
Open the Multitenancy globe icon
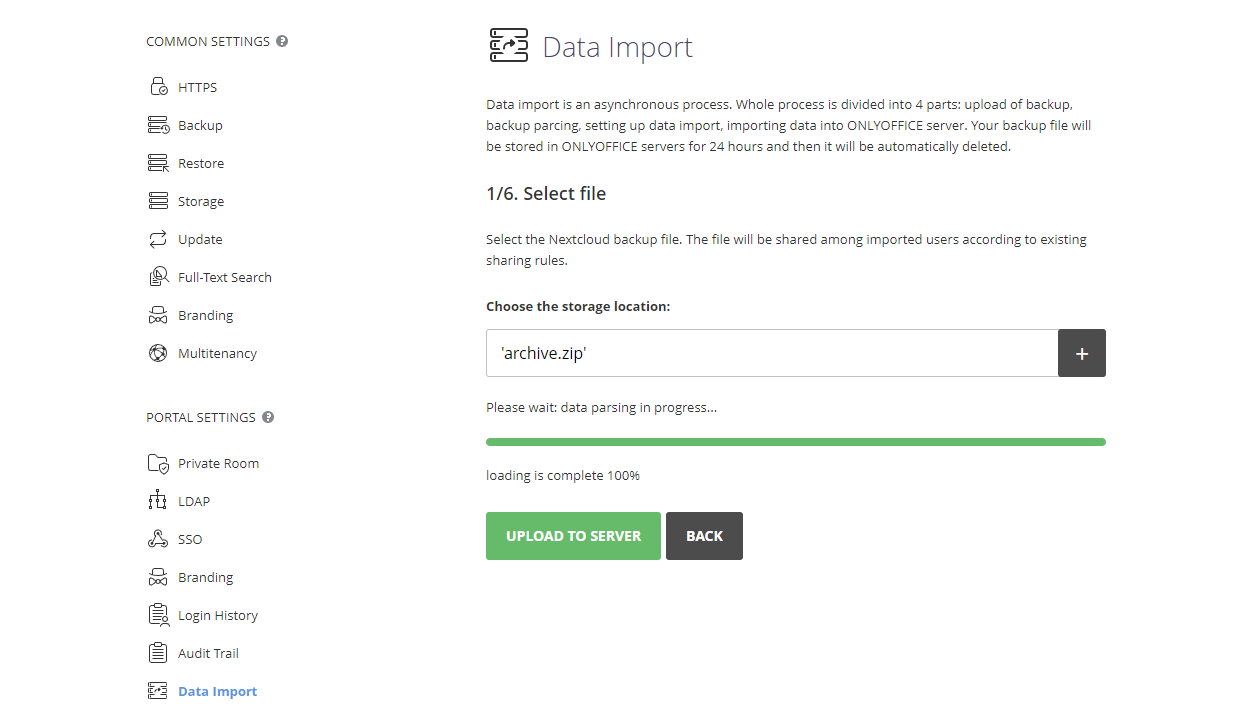158,352
